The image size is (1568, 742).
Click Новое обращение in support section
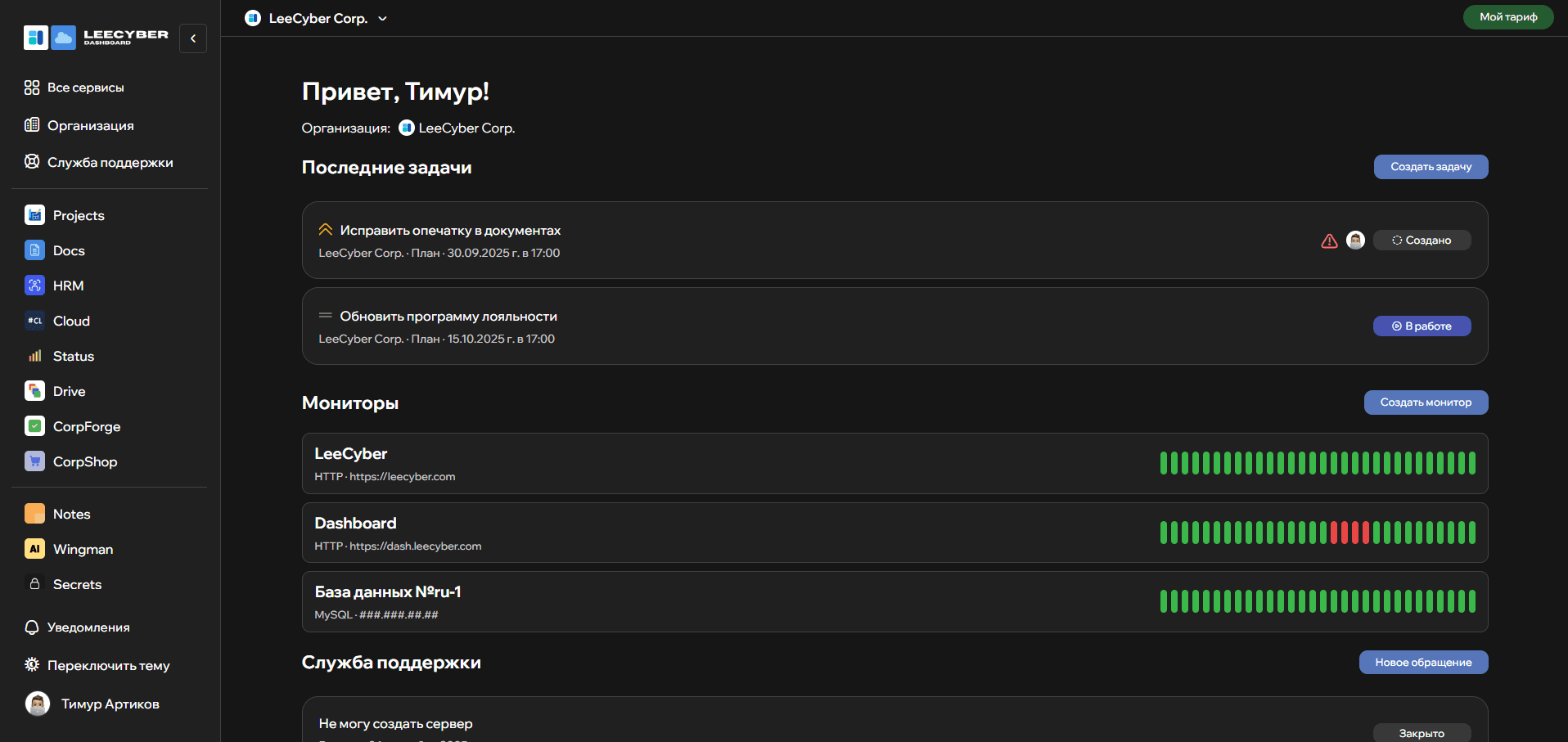1423,662
